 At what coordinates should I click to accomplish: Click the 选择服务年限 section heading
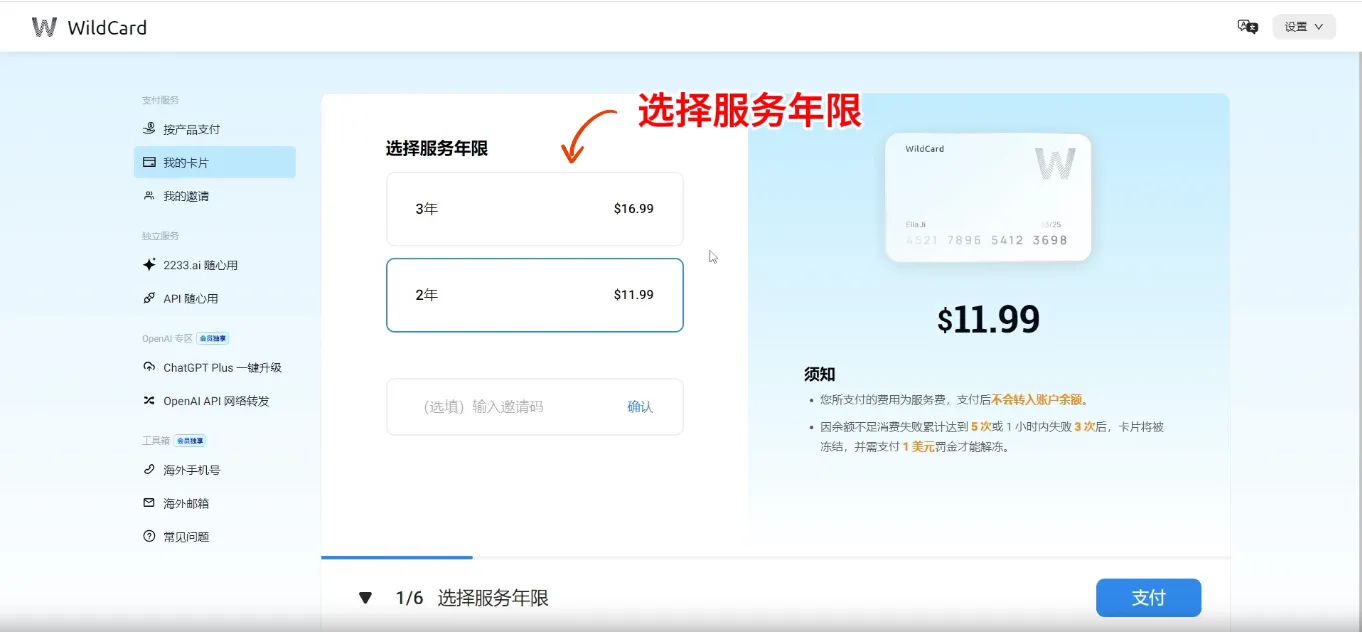[x=437, y=149]
